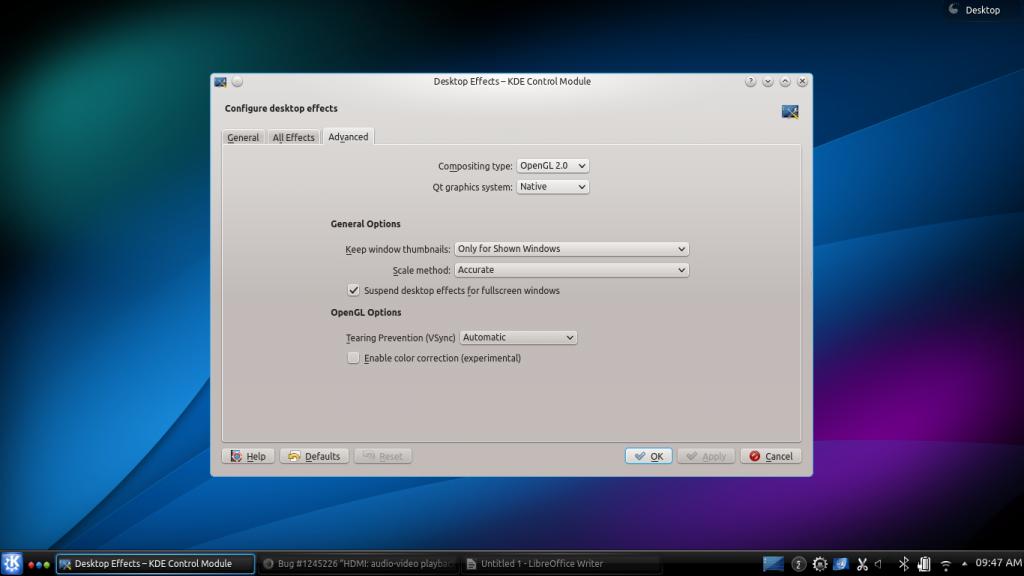Click the volume speaker tray icon

878,564
